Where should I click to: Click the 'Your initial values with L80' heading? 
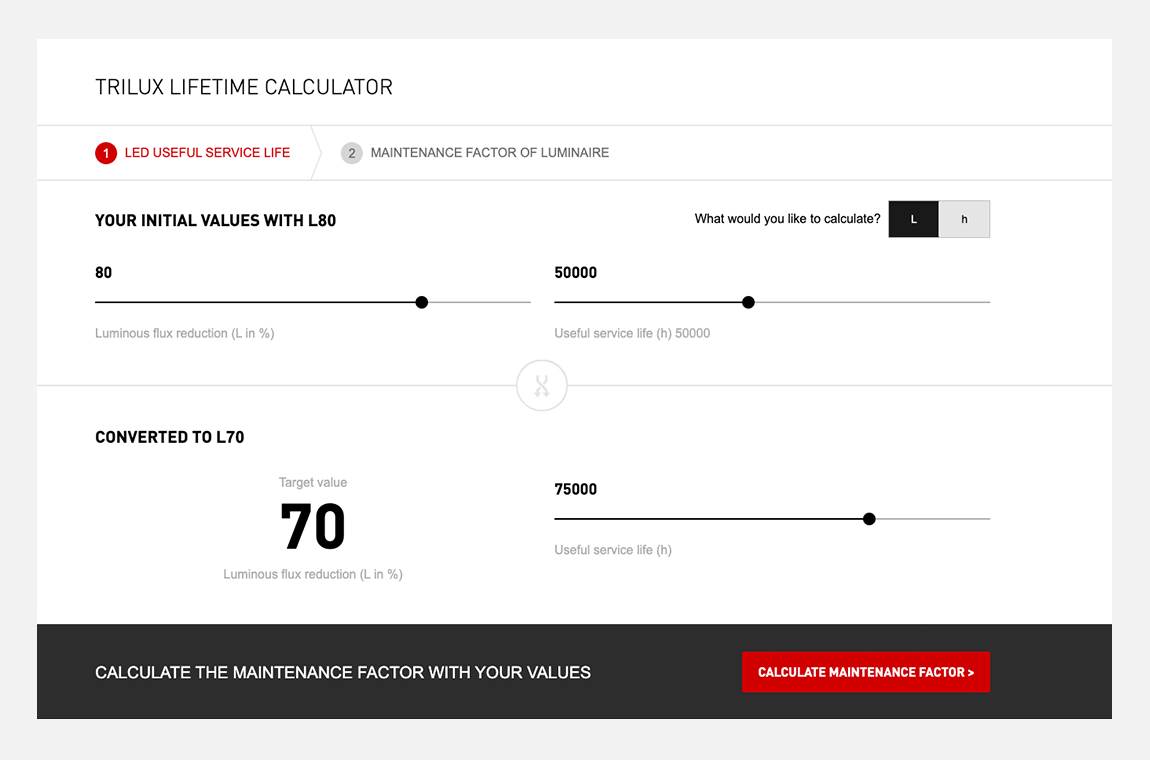pyautogui.click(x=216, y=221)
